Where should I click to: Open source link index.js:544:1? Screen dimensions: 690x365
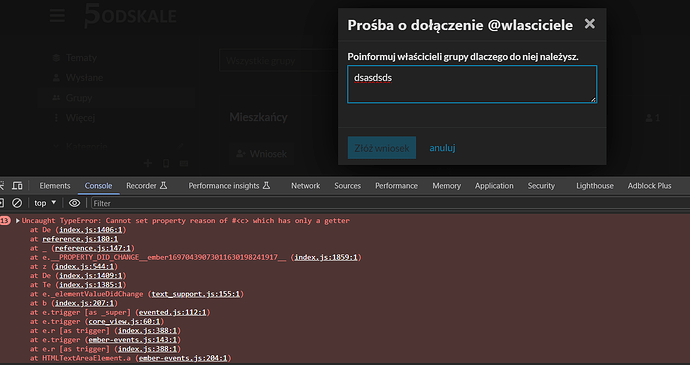tap(84, 267)
